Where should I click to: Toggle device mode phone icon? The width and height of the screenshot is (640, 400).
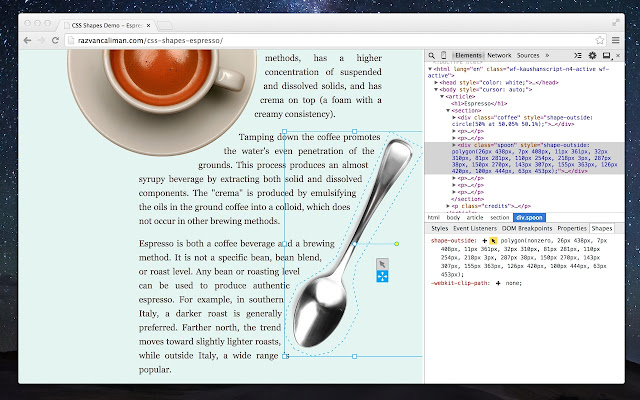pos(444,55)
